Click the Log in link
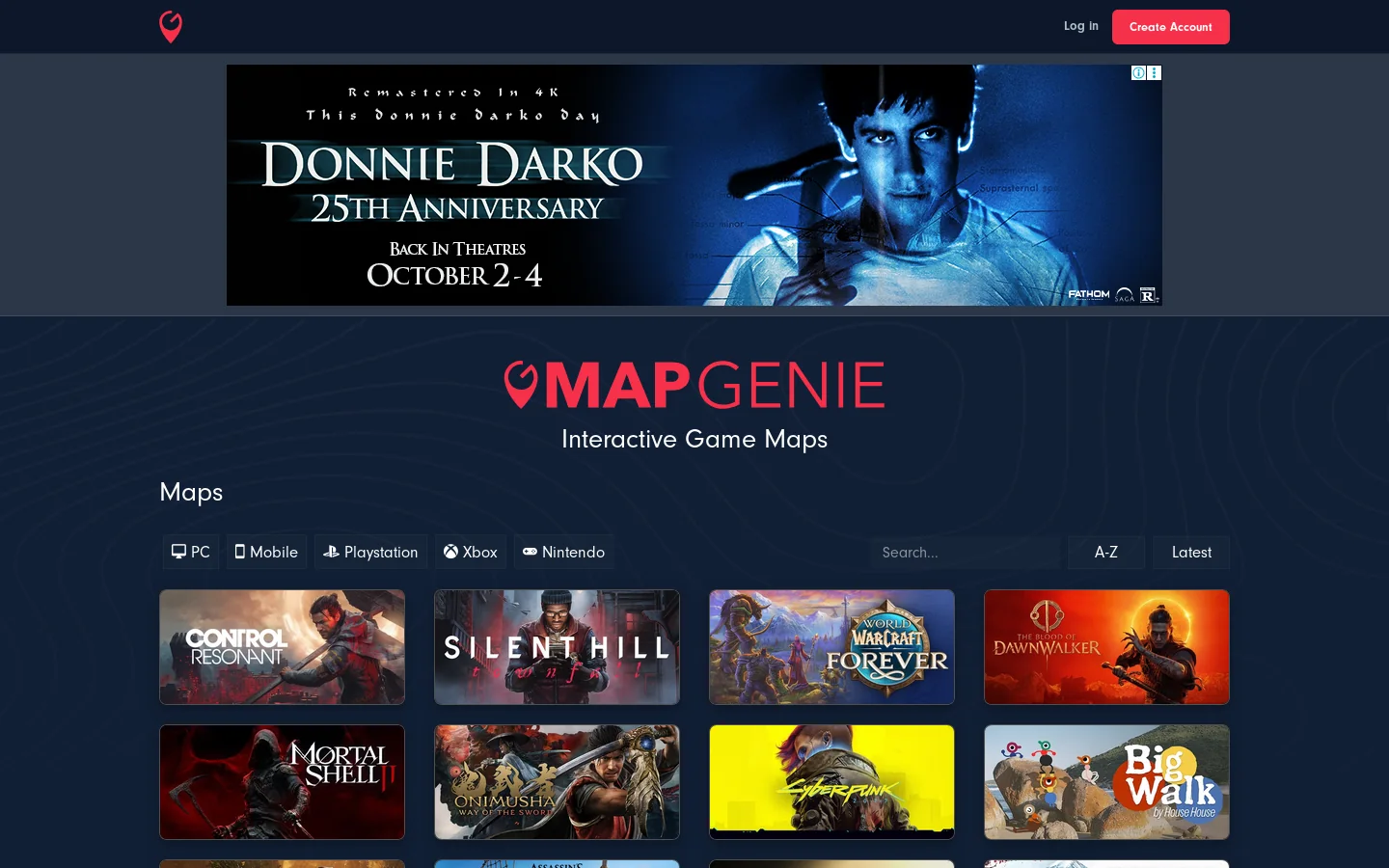This screenshot has height=868, width=1389. [1080, 26]
